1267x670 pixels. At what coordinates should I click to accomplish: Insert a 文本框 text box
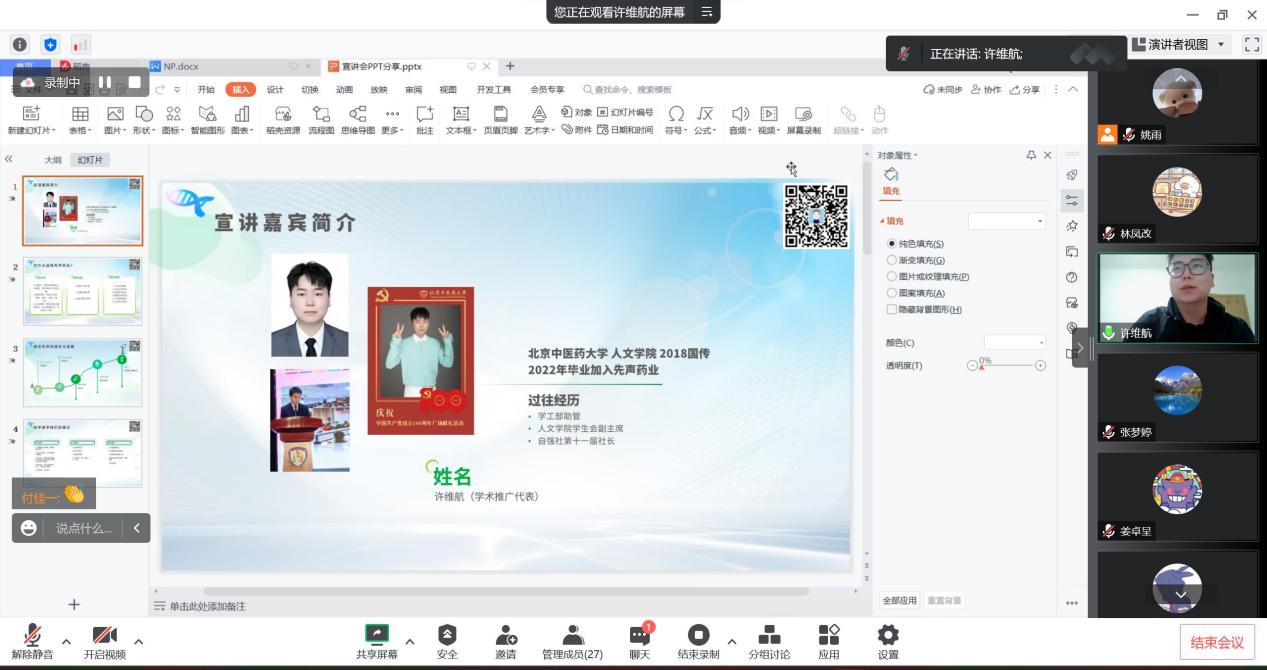click(461, 118)
